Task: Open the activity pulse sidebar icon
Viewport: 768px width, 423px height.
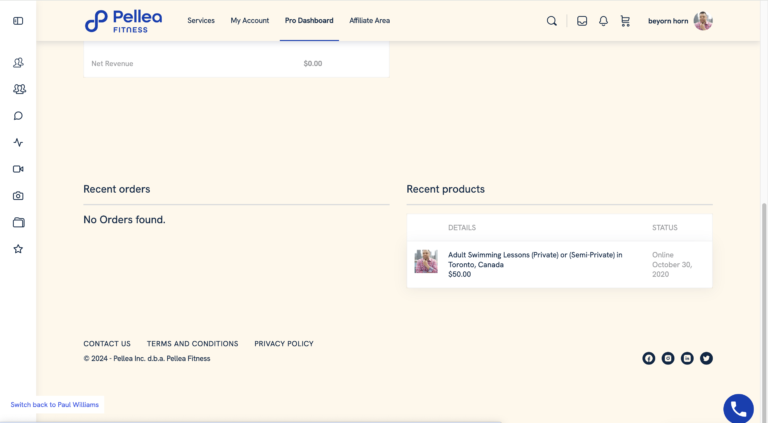Action: click(18, 142)
